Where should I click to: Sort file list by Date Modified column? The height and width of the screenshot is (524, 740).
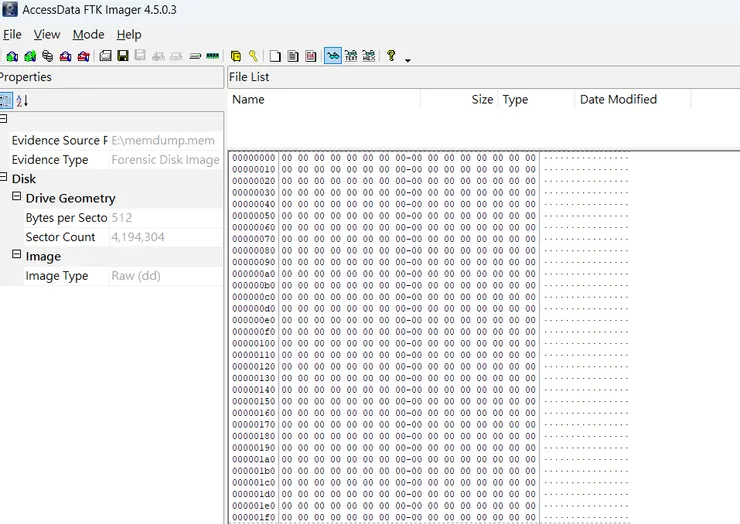coord(618,99)
